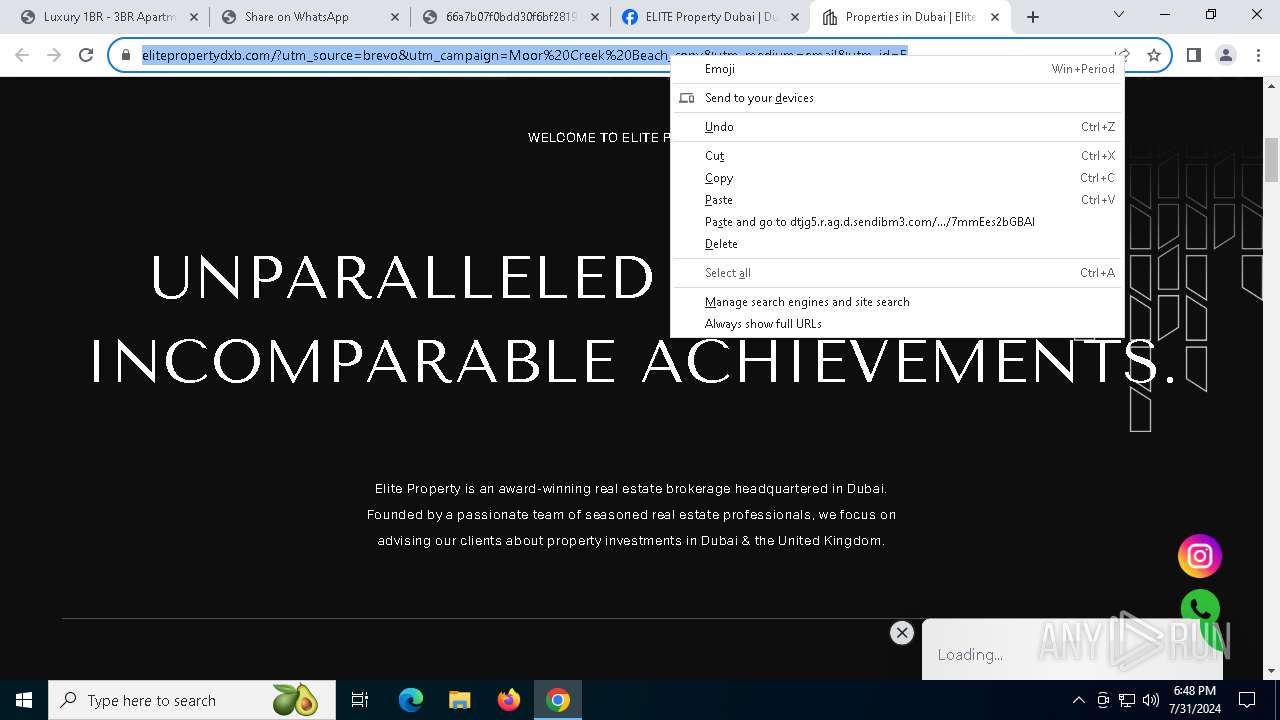Switch to the Share on WhatsApp tab
The height and width of the screenshot is (720, 1280).
coord(309,17)
